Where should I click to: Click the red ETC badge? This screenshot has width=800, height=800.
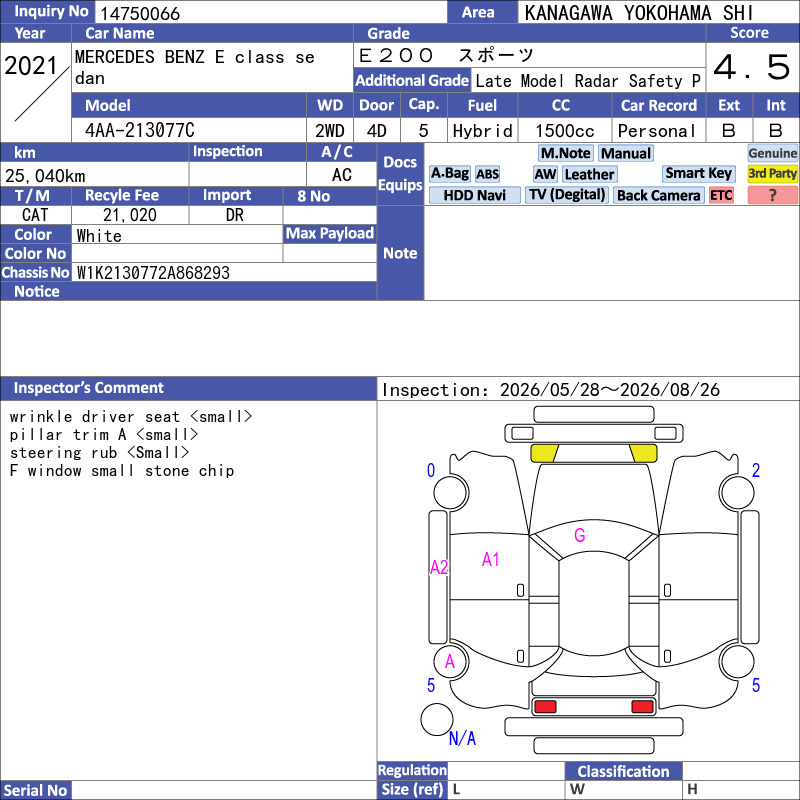click(x=720, y=195)
